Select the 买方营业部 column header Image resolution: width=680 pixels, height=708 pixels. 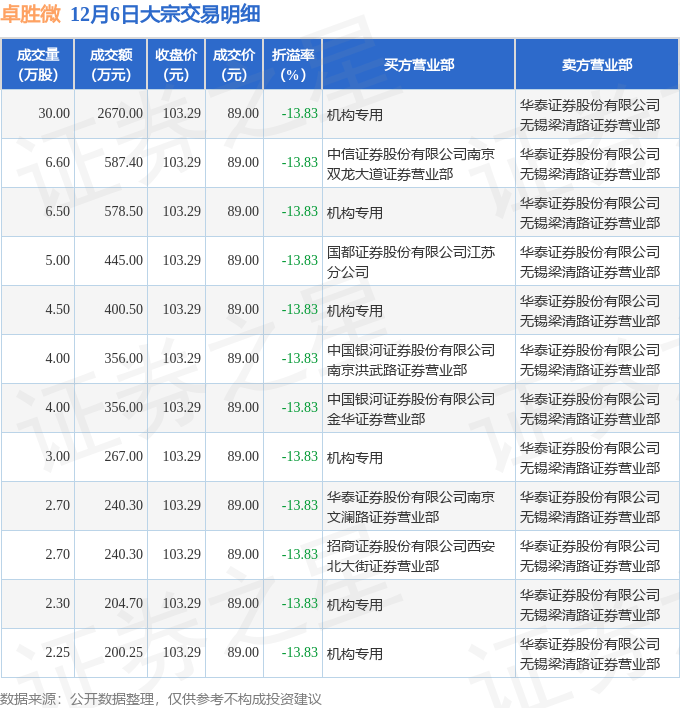(419, 65)
